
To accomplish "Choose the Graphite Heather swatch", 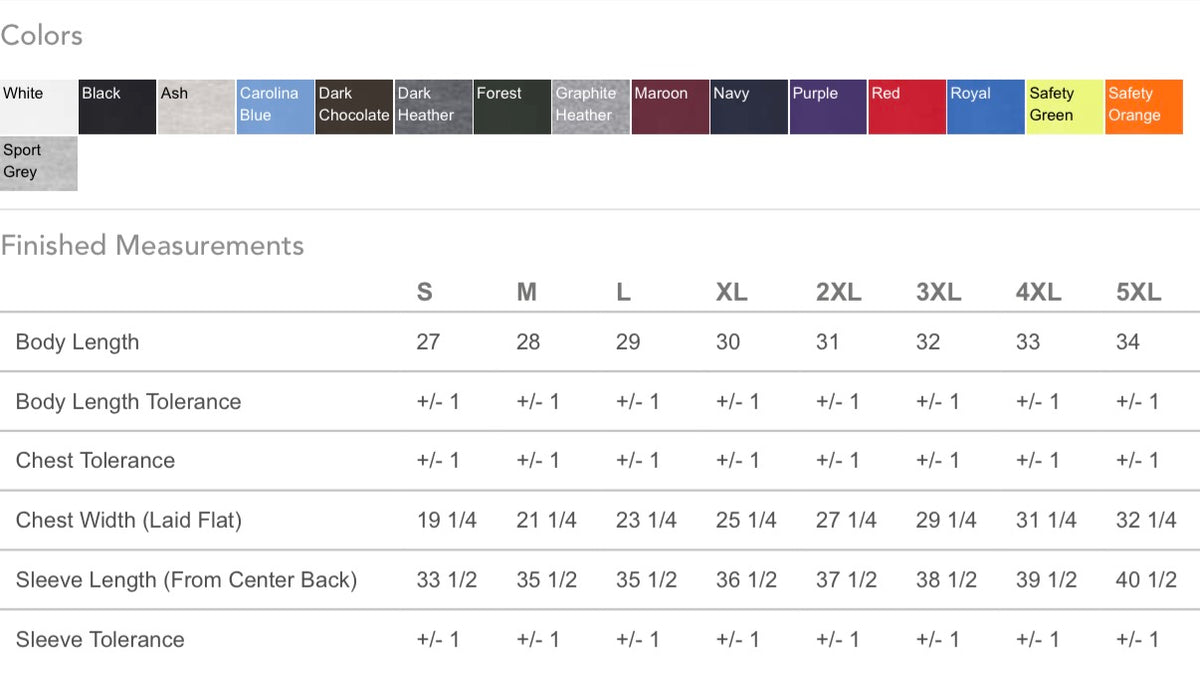I will click(591, 107).
